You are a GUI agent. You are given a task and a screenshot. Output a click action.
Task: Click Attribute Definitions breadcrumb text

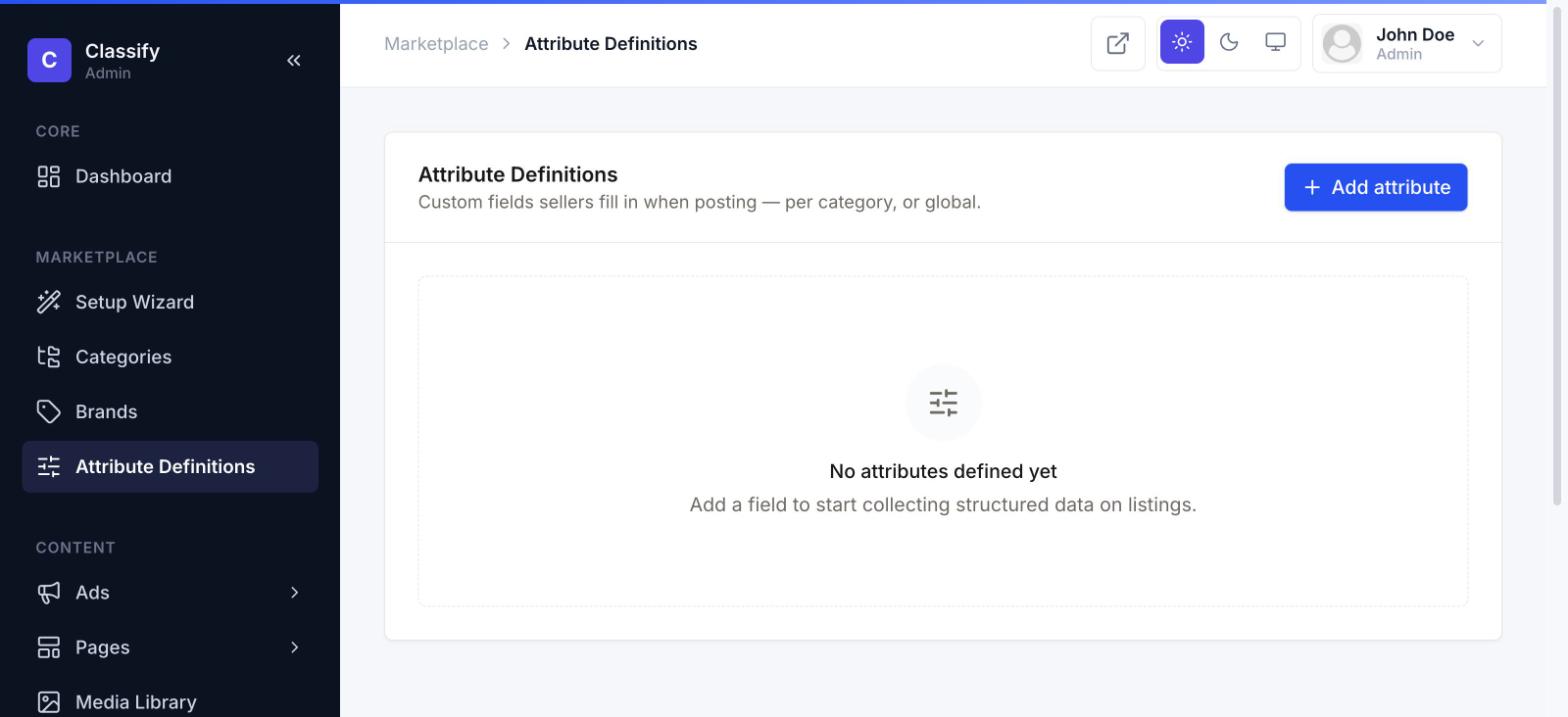610,44
